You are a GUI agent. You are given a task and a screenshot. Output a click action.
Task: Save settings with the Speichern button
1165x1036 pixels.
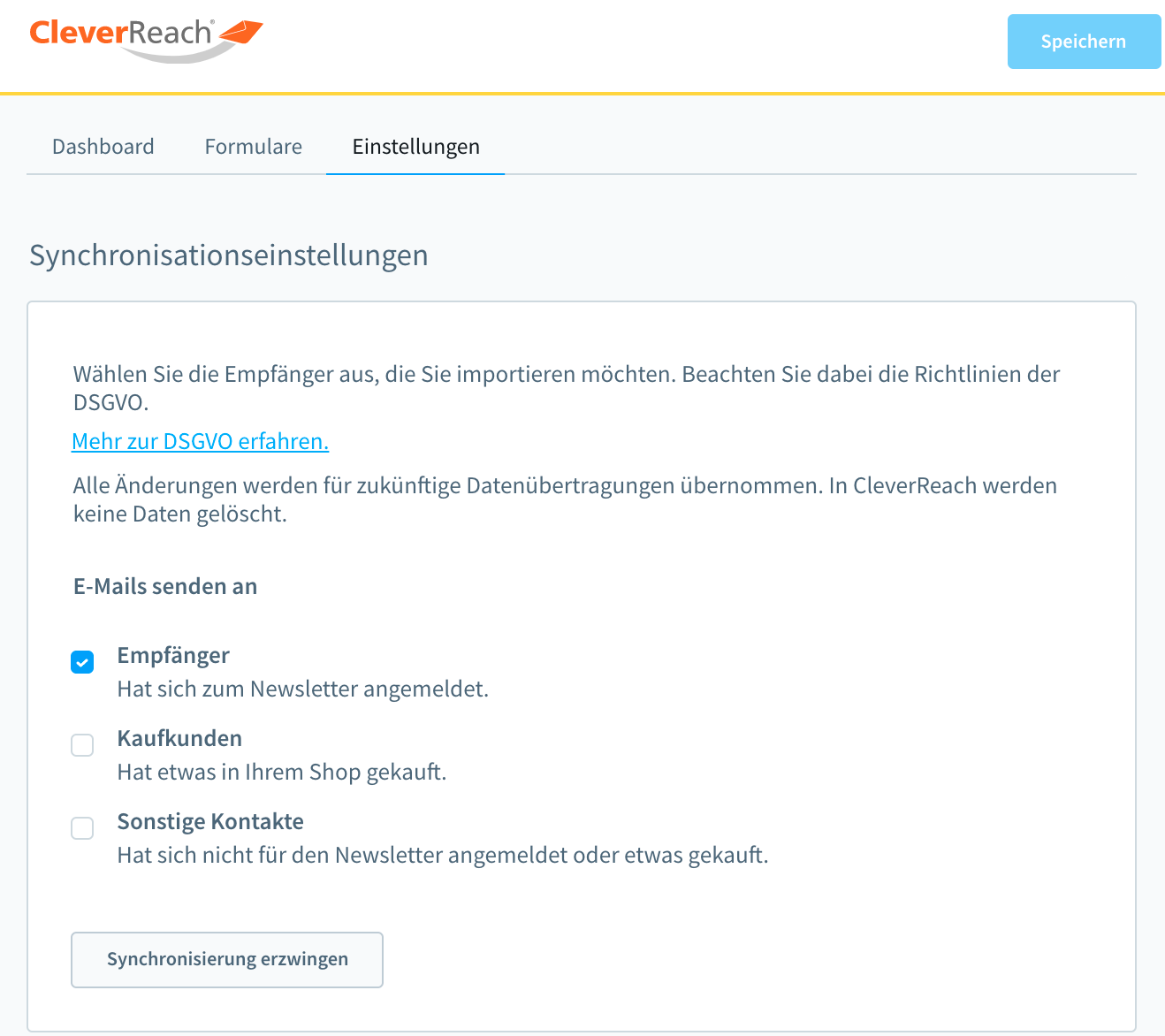pyautogui.click(x=1084, y=42)
